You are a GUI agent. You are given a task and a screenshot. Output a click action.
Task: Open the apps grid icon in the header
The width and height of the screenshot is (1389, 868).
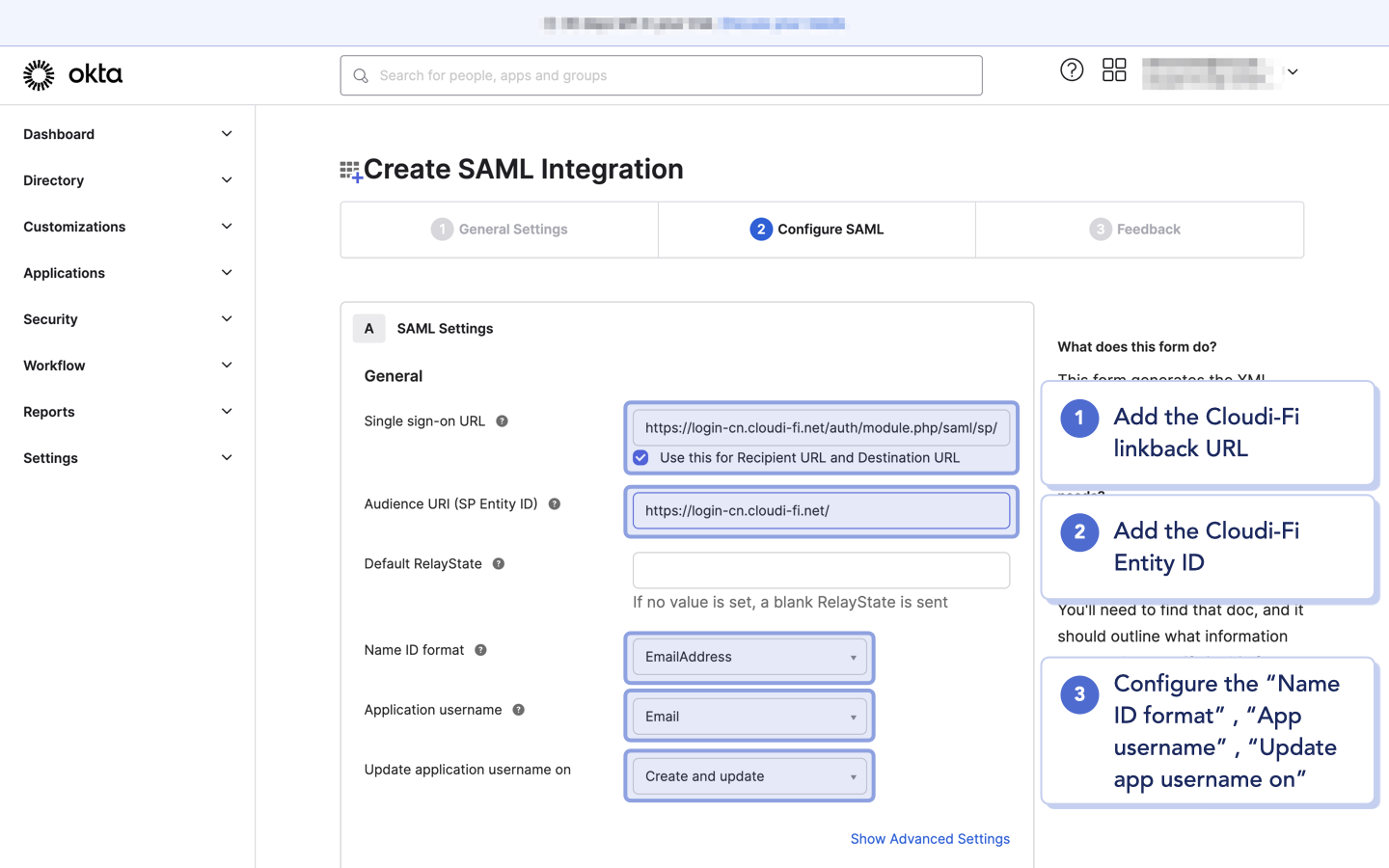tap(1114, 69)
